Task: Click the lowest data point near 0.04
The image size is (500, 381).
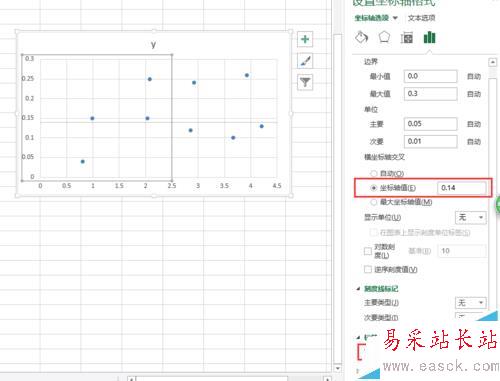Action: (83, 162)
